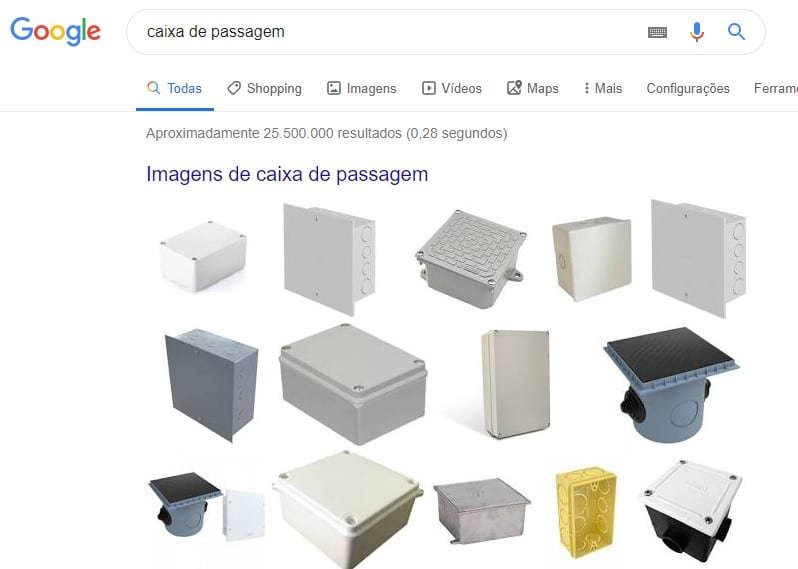Select the patterned metal lid box image
The height and width of the screenshot is (569, 798).
point(471,258)
